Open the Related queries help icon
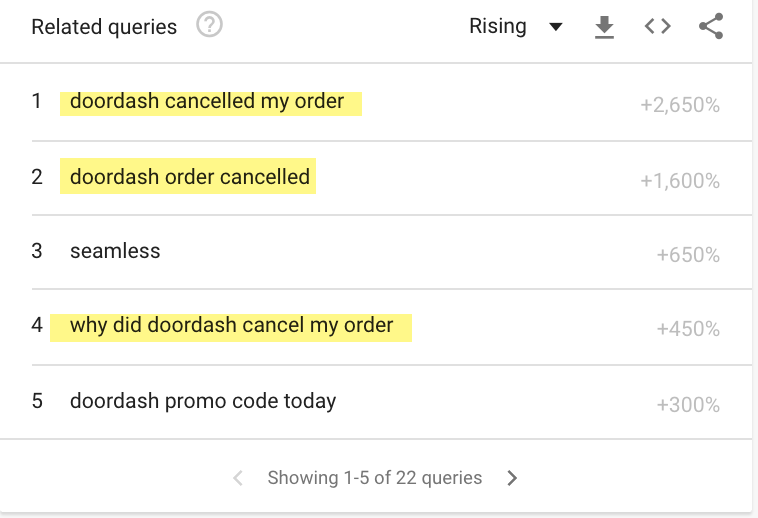The width and height of the screenshot is (758, 518). pos(209,25)
